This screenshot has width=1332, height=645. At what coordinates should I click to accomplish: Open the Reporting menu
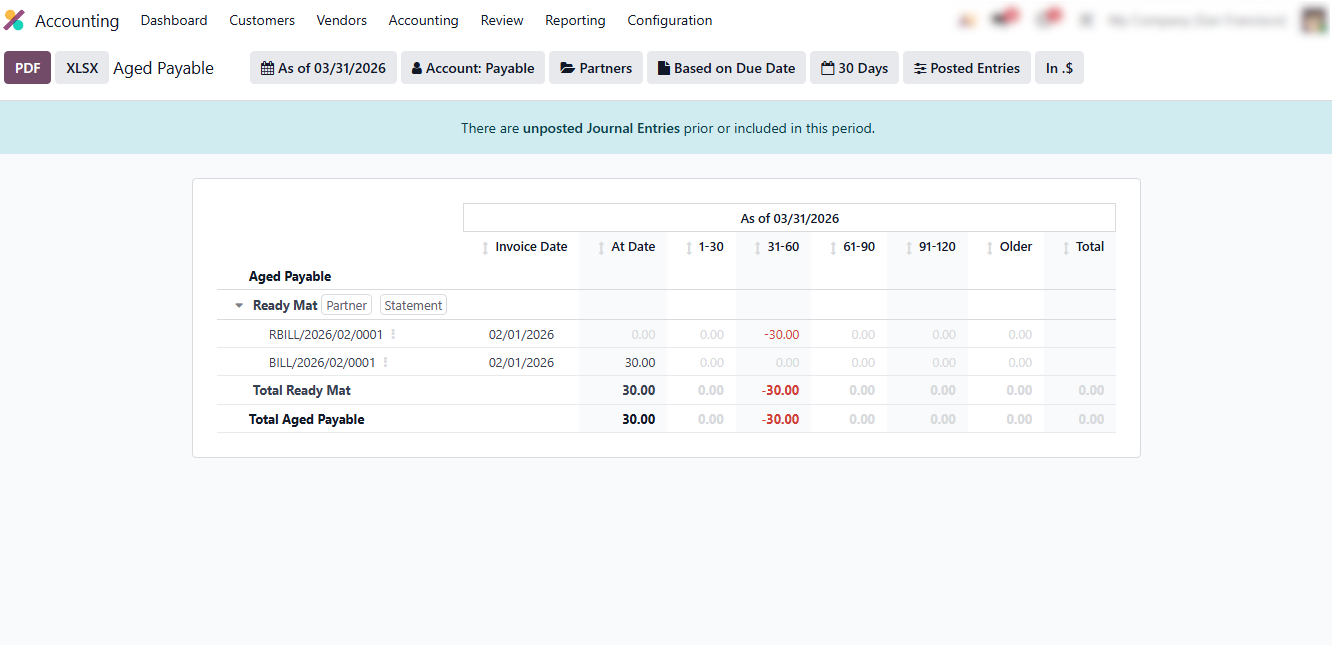tap(575, 20)
